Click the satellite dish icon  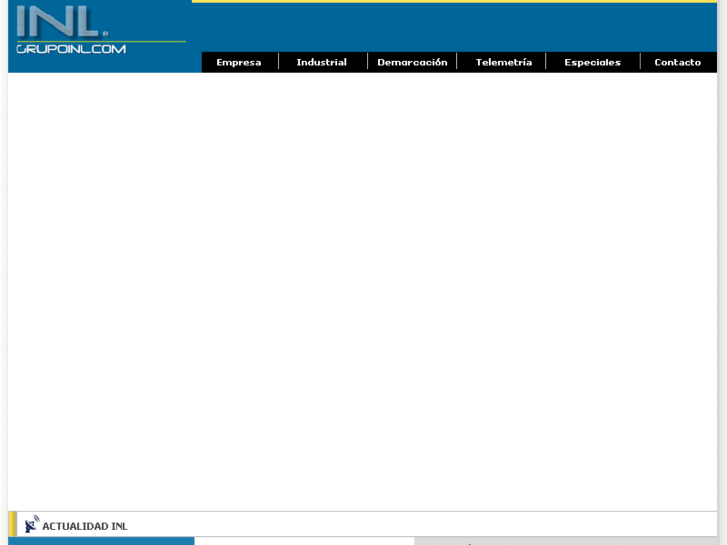coord(32,524)
